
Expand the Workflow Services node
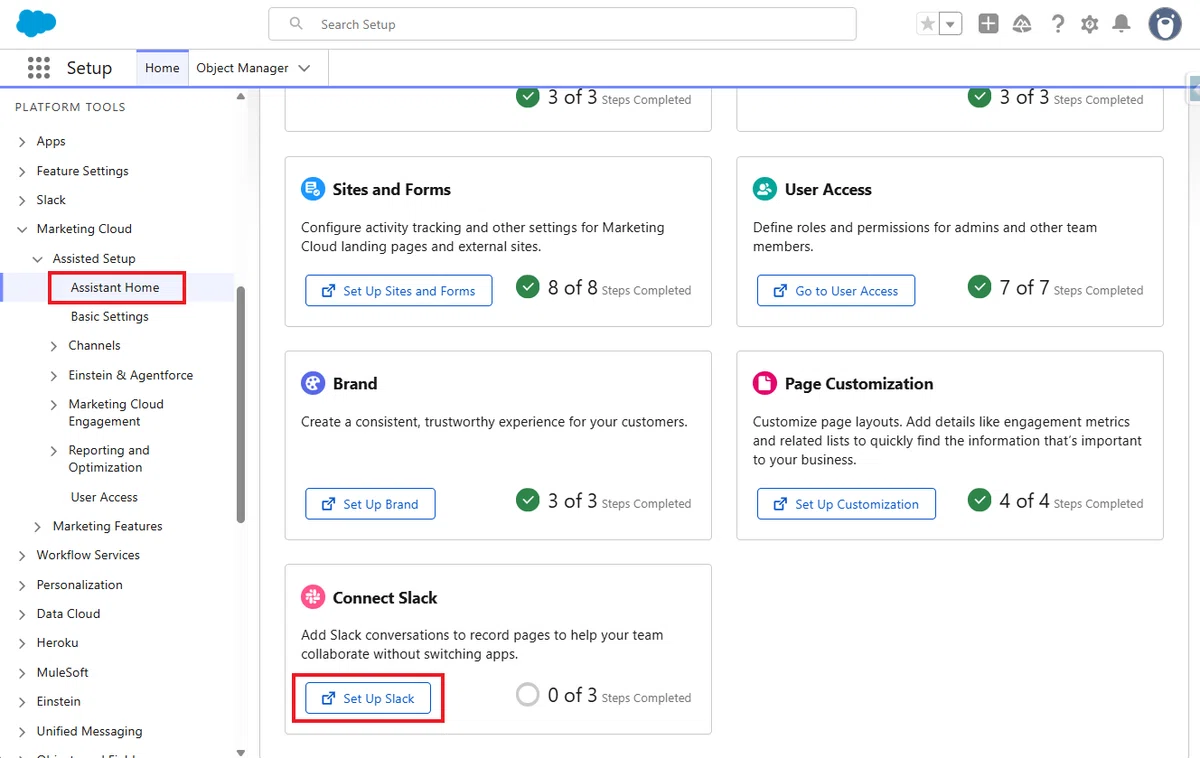click(23, 555)
